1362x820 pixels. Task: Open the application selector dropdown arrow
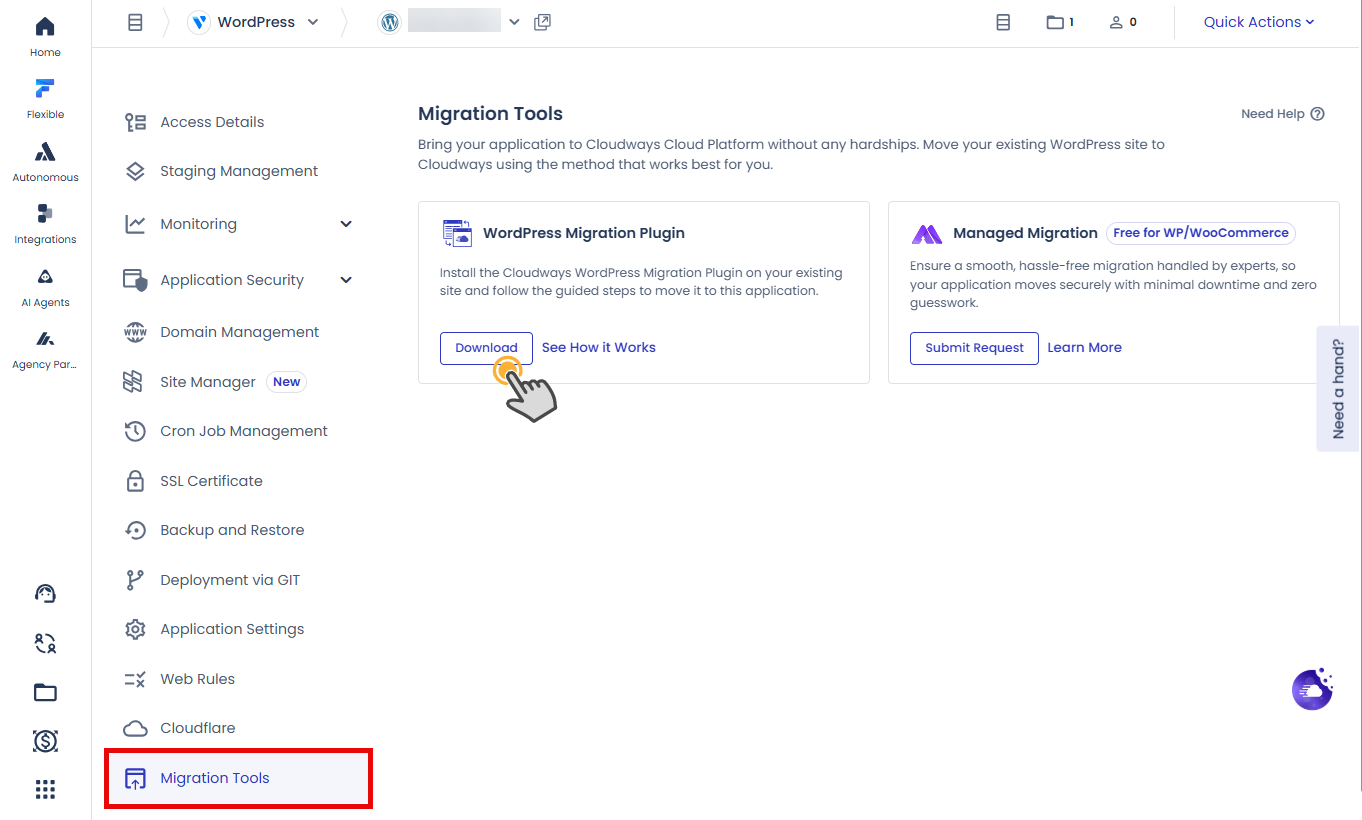pyautogui.click(x=514, y=22)
